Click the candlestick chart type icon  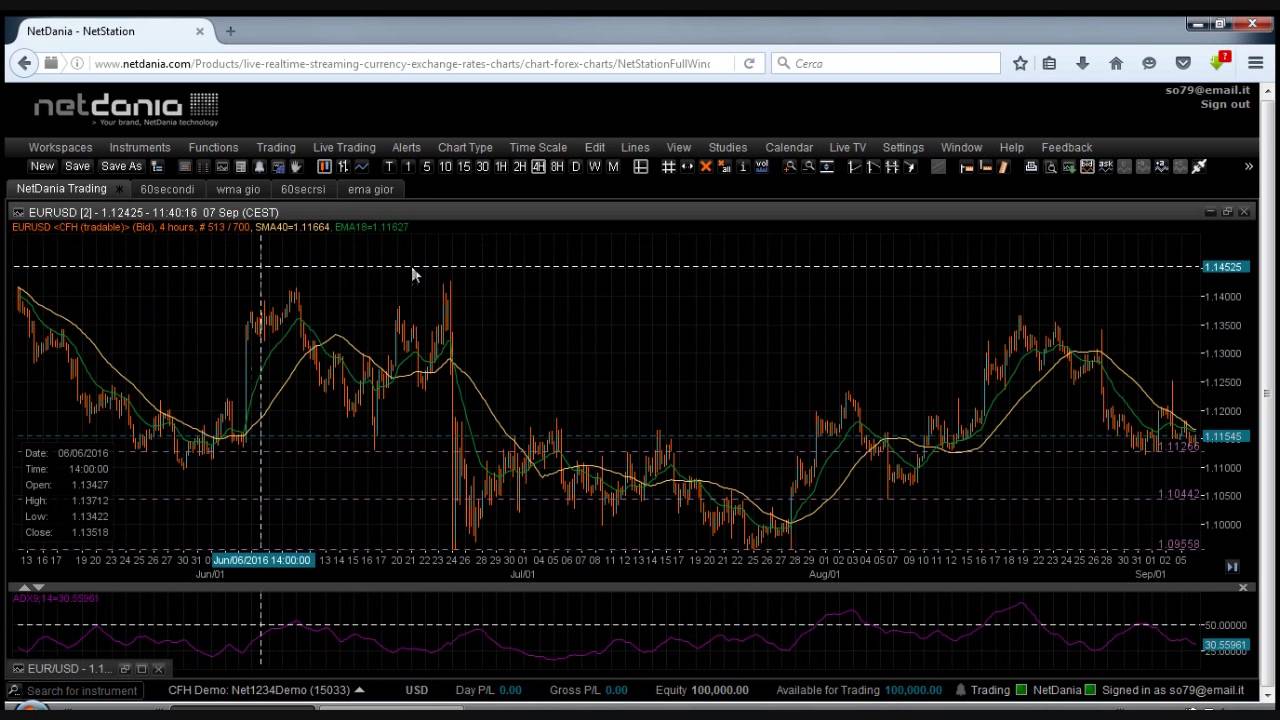pyautogui.click(x=324, y=166)
